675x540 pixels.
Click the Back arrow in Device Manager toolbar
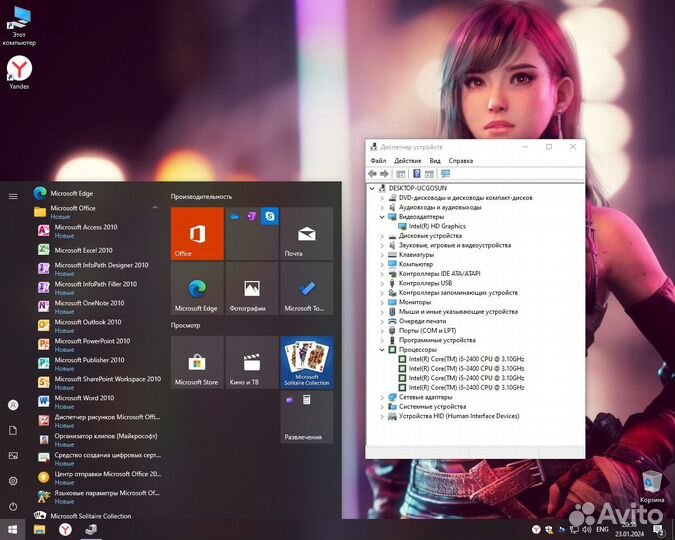[x=372, y=174]
